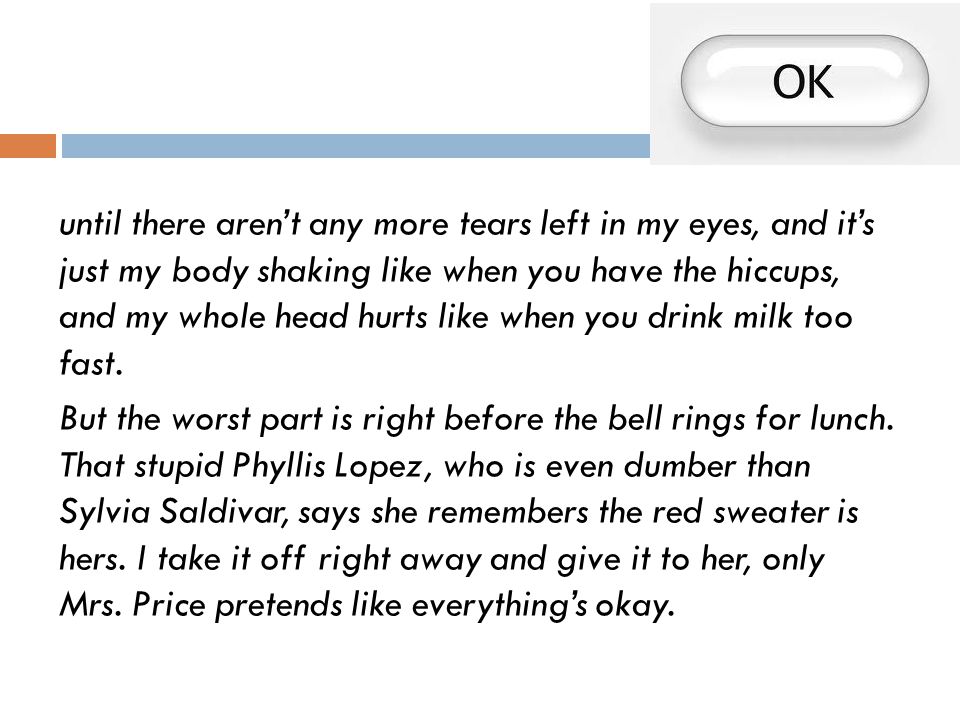
Task: Click the word "until" starting the passage
Action: pyautogui.click(x=90, y=223)
